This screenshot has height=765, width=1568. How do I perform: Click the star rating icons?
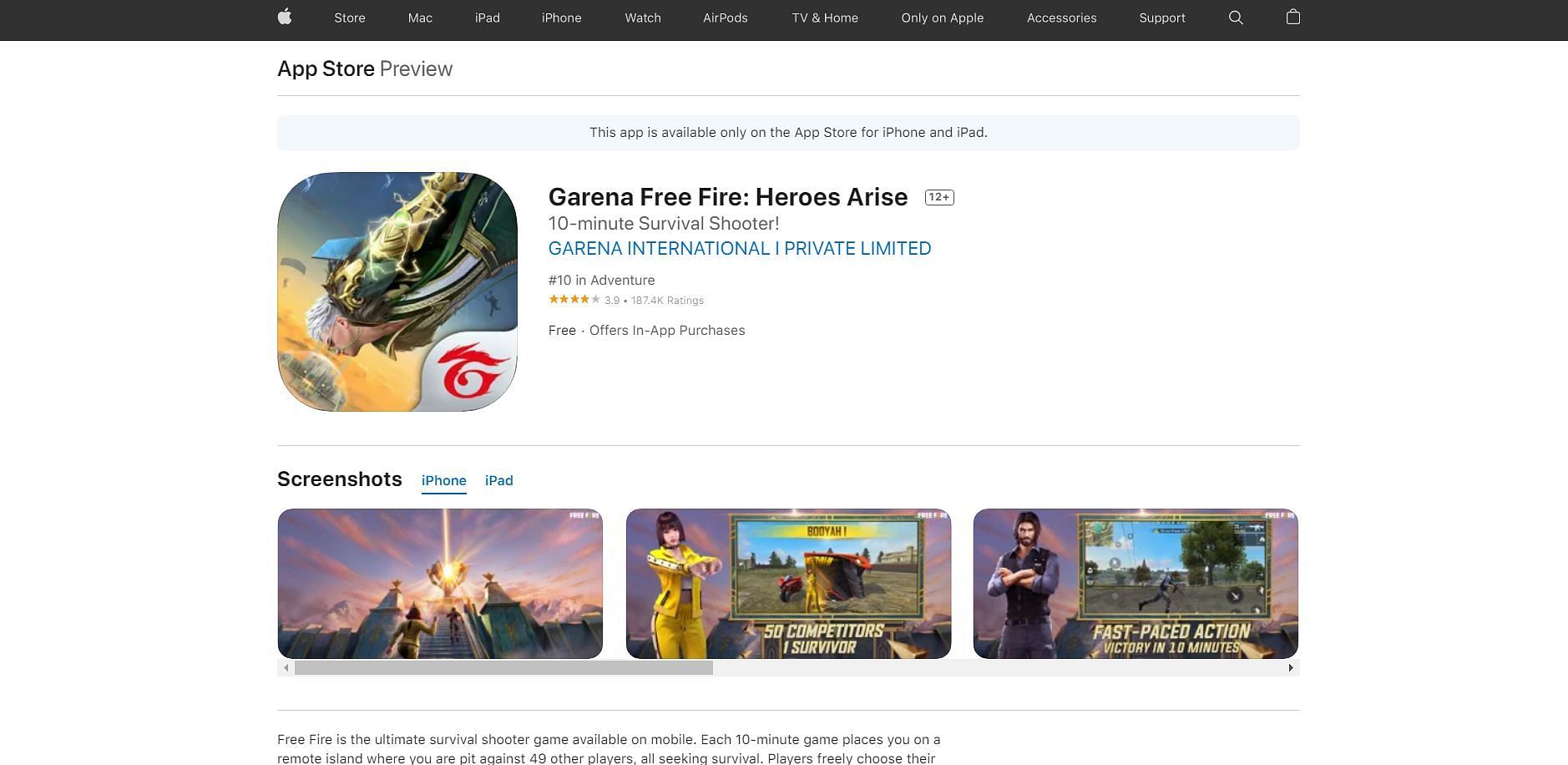pos(574,300)
